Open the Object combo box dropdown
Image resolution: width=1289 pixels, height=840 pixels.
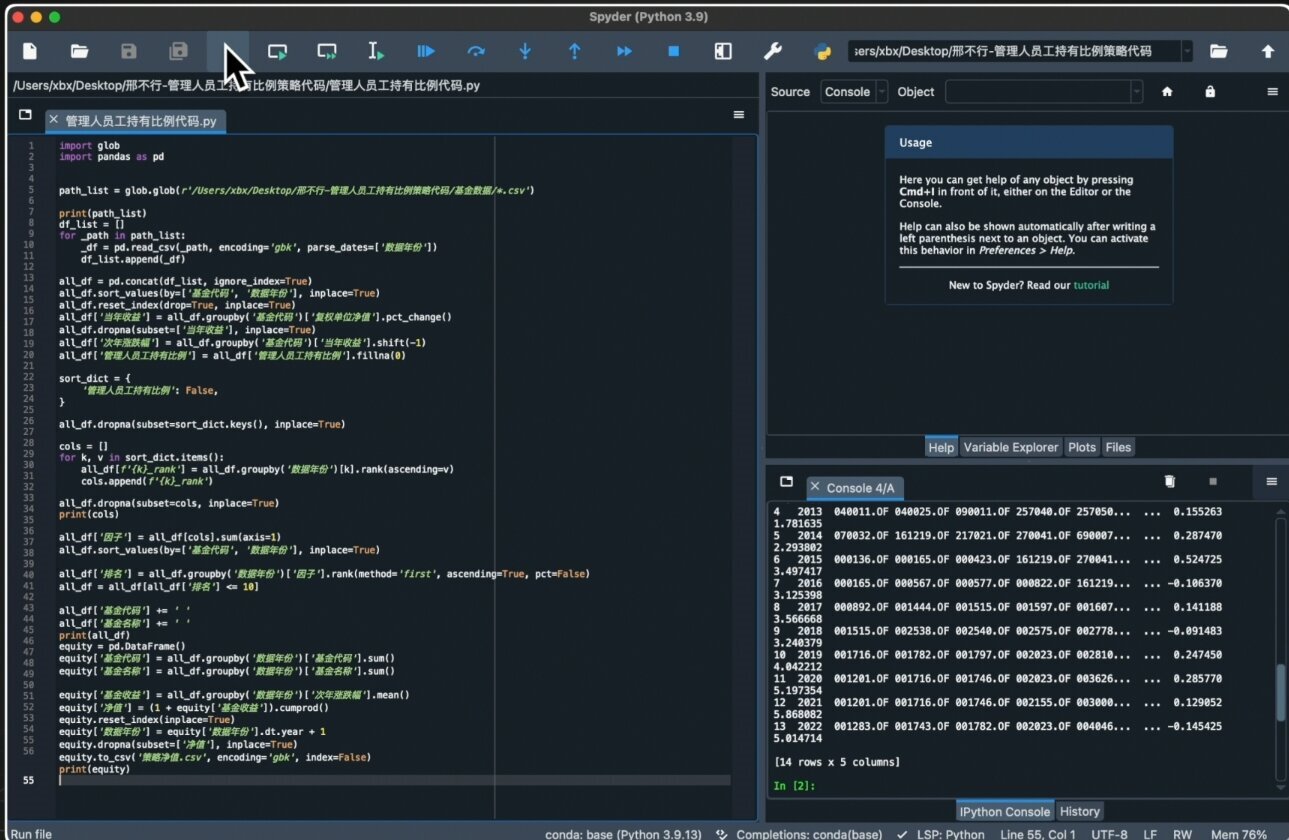tap(1136, 92)
